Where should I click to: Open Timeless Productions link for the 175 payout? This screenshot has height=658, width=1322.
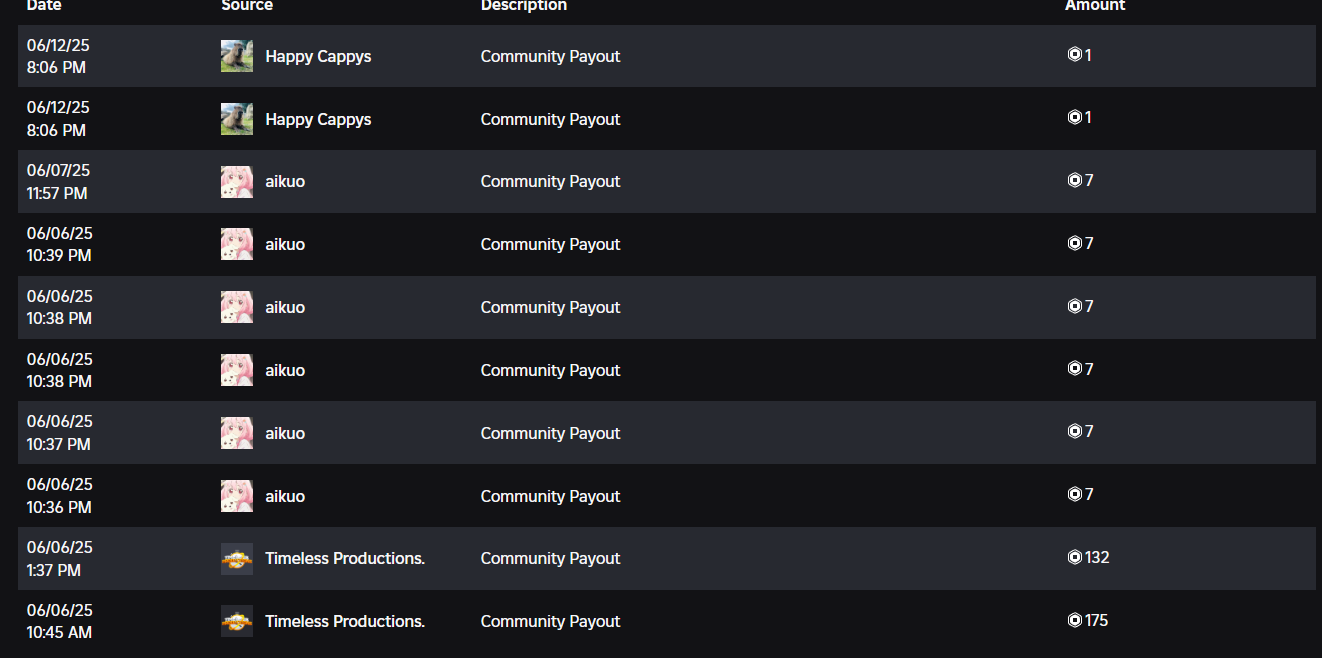[x=345, y=621]
